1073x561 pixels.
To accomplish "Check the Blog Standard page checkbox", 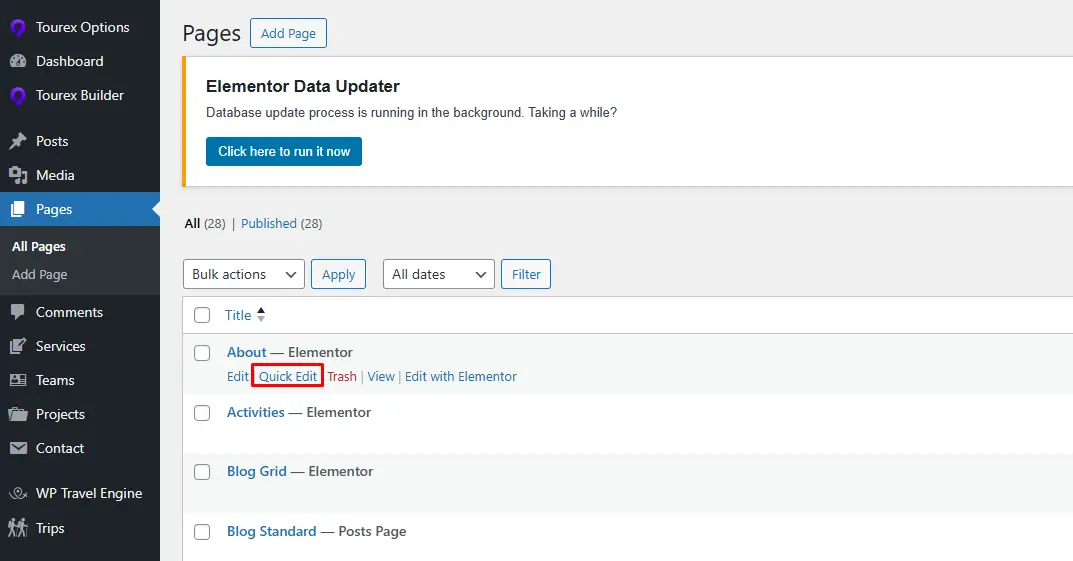I will 202,532.
